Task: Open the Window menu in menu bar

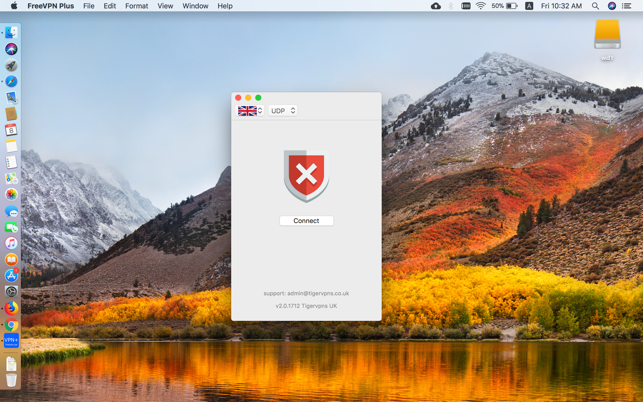Action: 195,6
